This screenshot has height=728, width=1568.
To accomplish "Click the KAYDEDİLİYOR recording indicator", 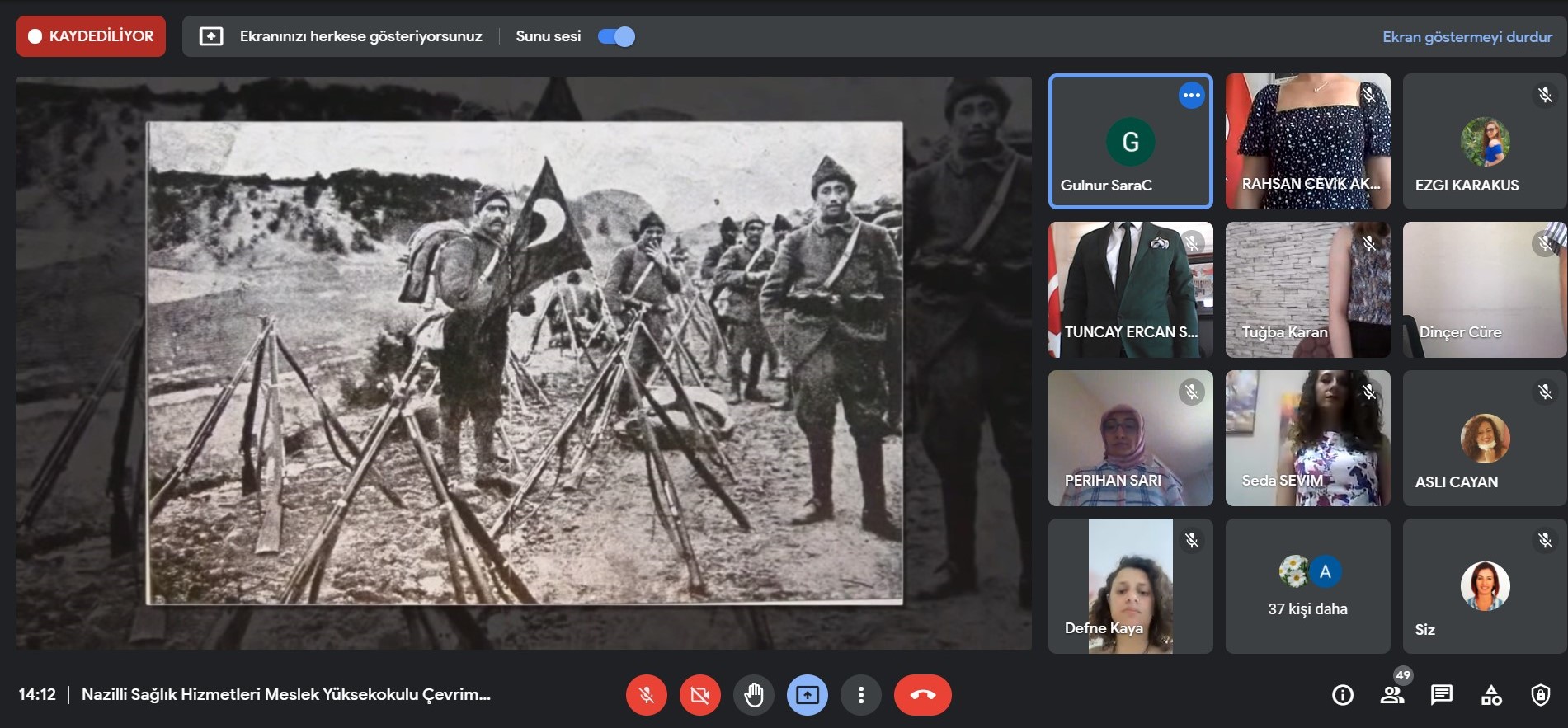I will pyautogui.click(x=91, y=36).
